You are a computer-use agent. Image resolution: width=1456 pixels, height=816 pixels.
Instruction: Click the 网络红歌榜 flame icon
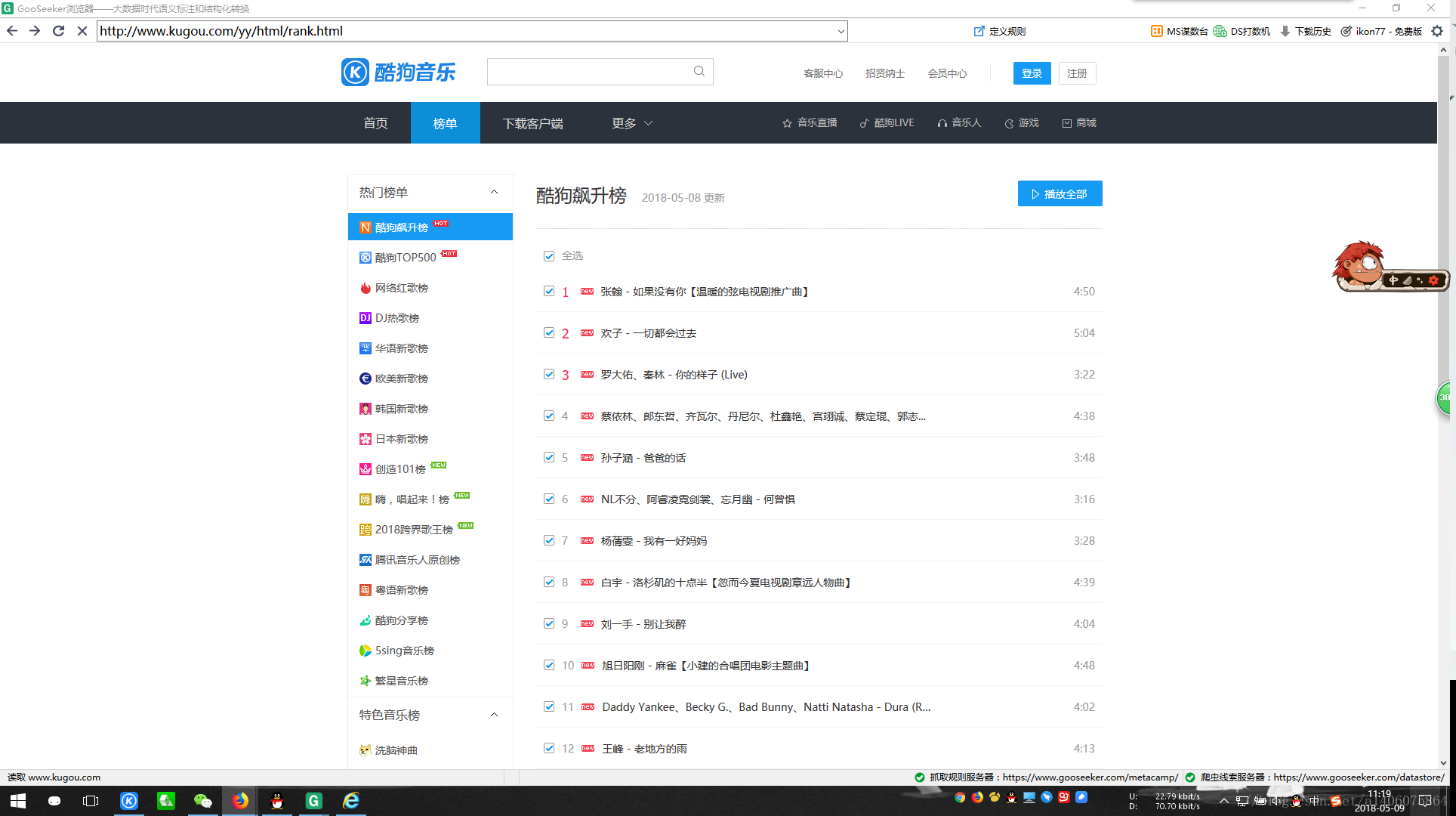(x=366, y=288)
